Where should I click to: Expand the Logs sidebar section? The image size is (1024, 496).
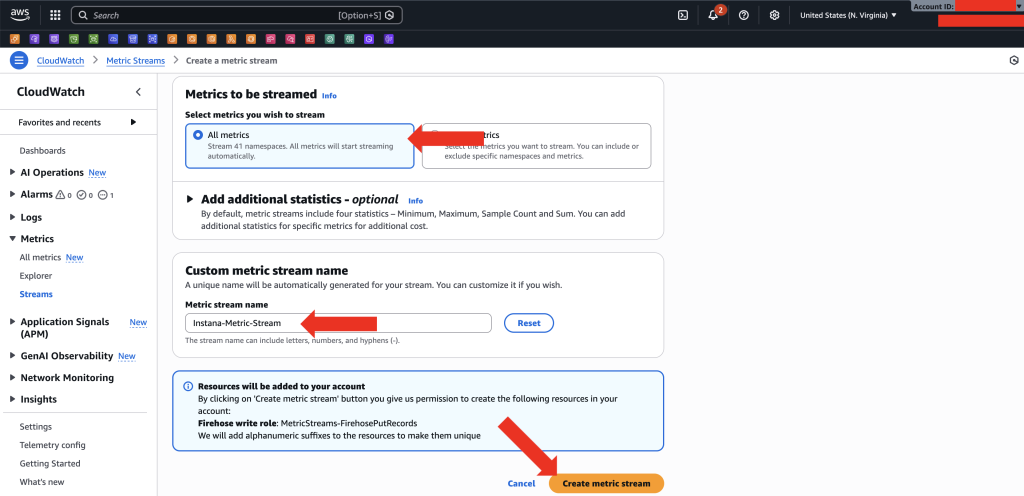[13, 217]
